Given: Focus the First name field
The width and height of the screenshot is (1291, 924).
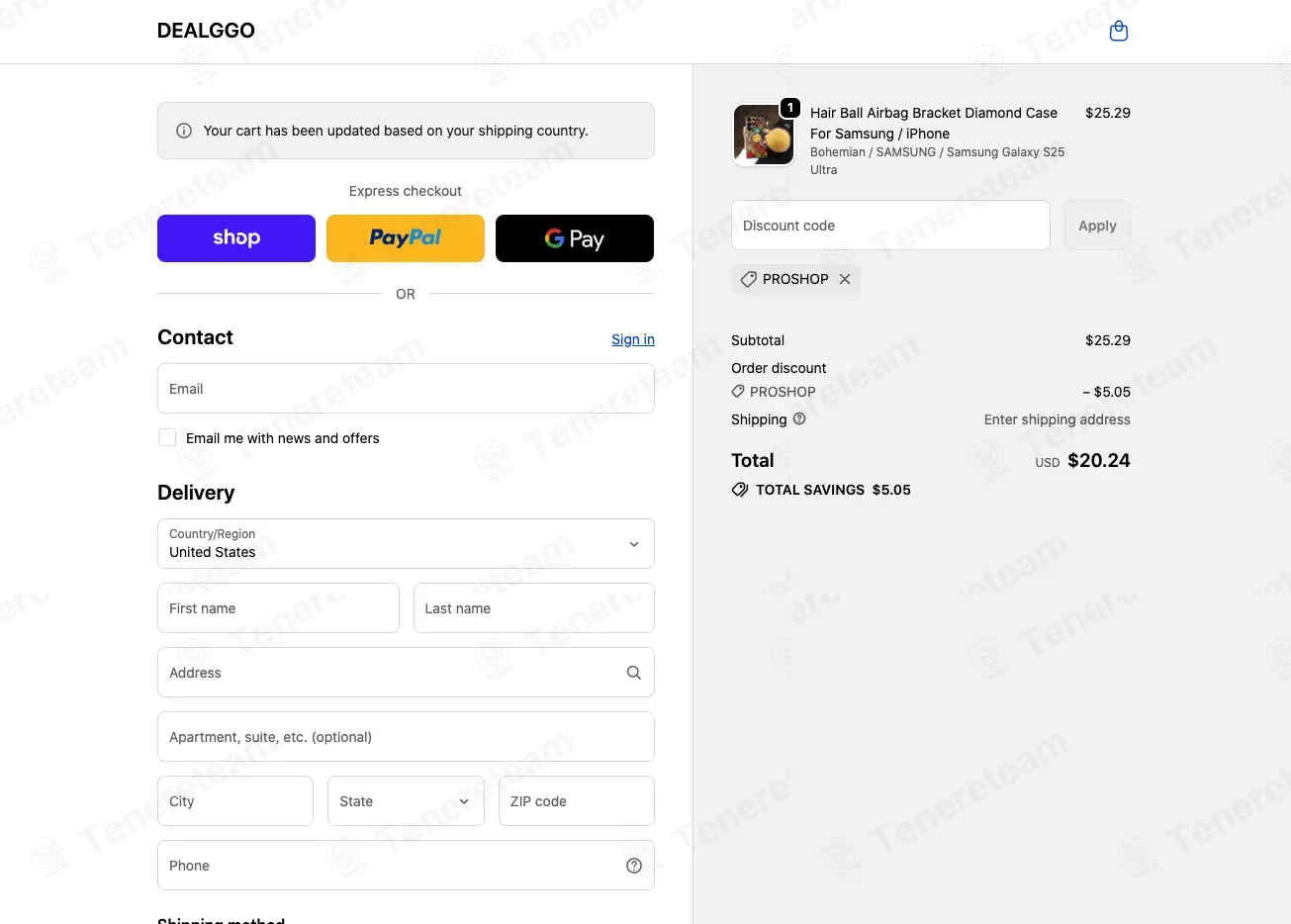Looking at the screenshot, I should (x=278, y=608).
